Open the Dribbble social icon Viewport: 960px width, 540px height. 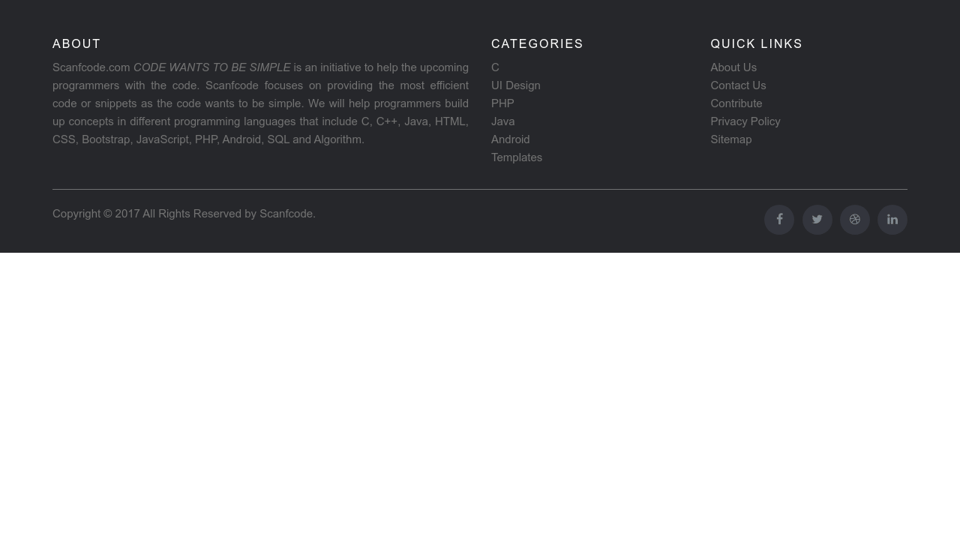(855, 220)
